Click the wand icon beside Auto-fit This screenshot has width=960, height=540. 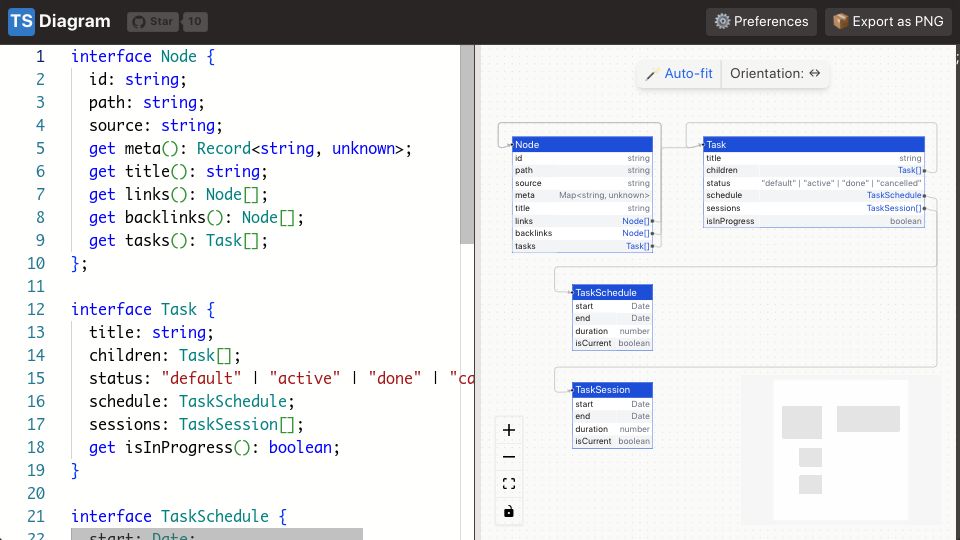tap(651, 74)
